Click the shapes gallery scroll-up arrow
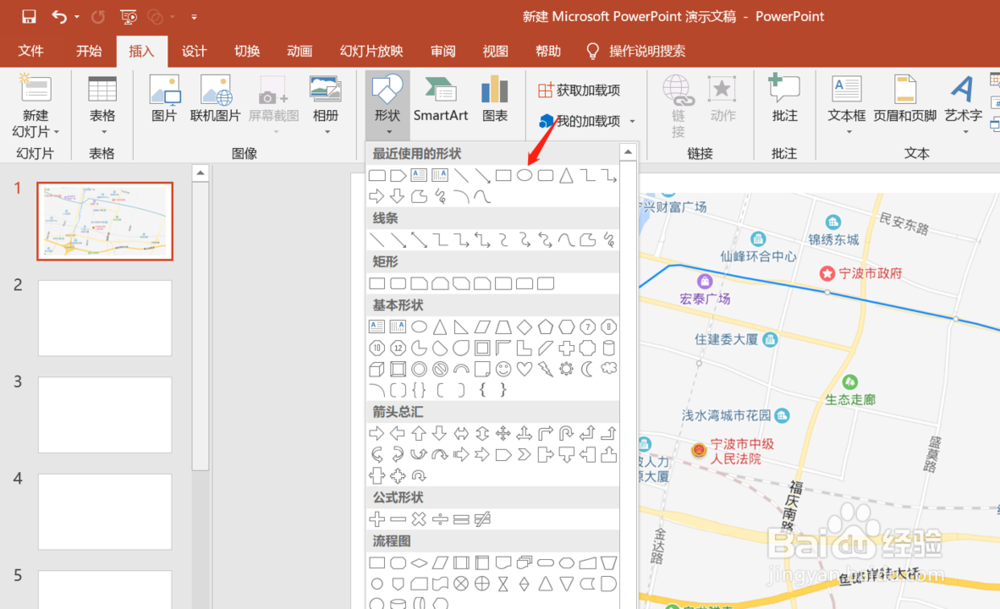This screenshot has height=609, width=1000. pos(628,152)
